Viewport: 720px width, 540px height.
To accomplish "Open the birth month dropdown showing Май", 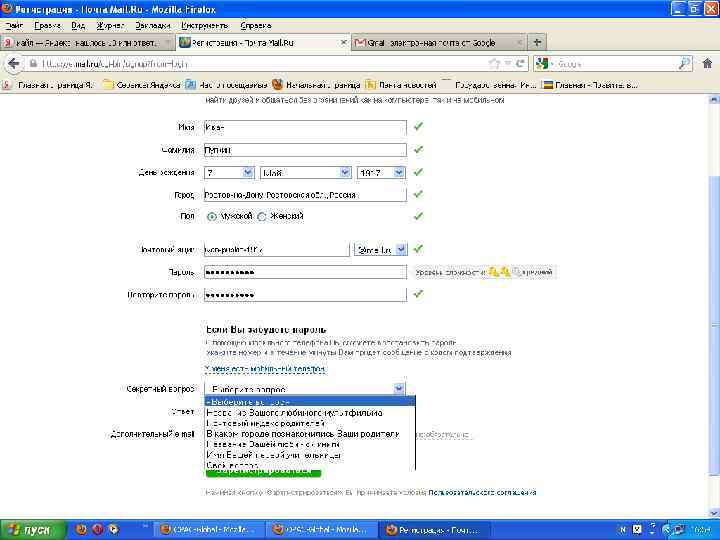I will (306, 173).
